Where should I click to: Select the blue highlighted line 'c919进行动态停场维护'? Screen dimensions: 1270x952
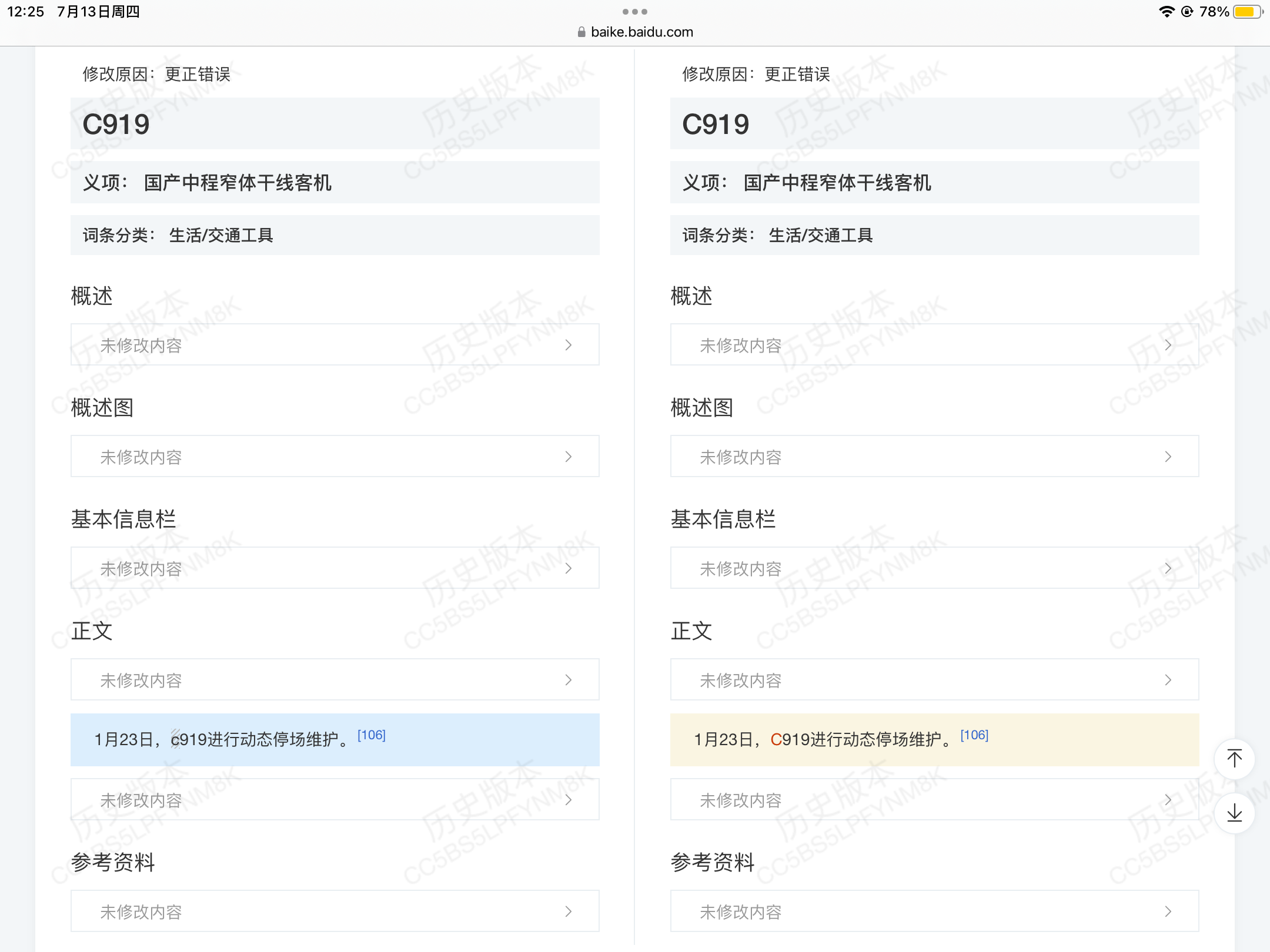(335, 740)
